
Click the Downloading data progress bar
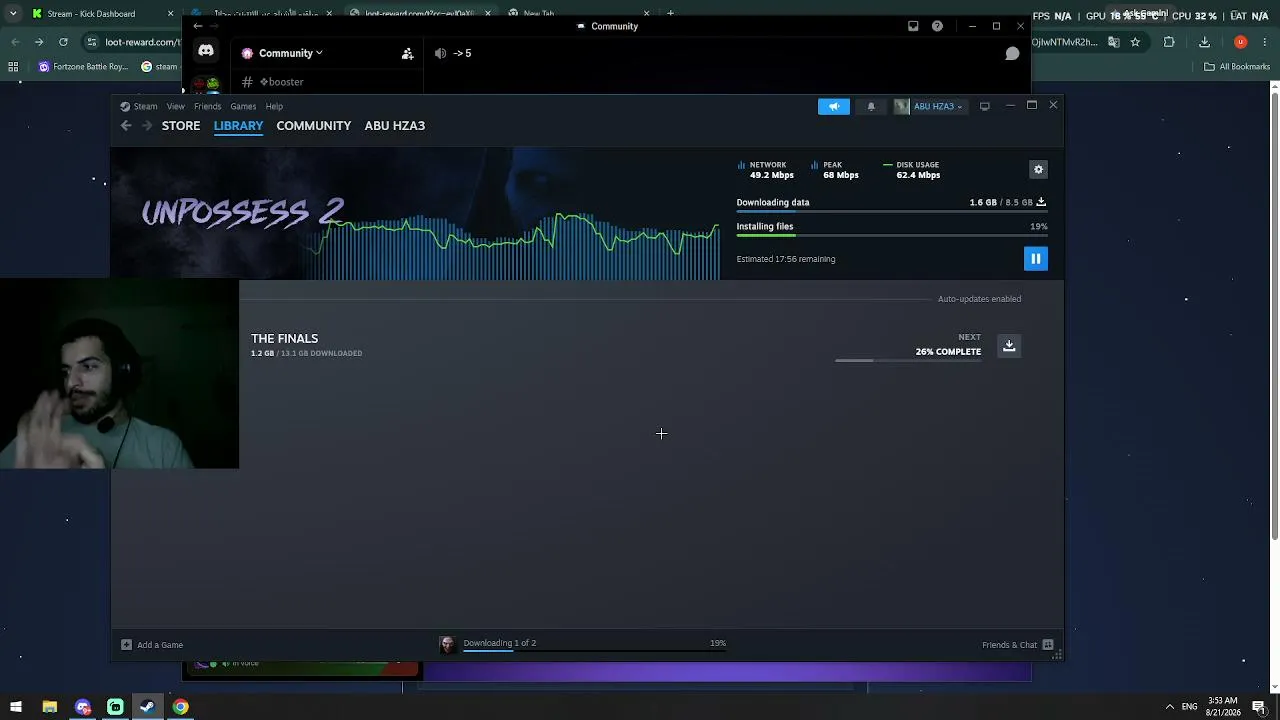[891, 212]
